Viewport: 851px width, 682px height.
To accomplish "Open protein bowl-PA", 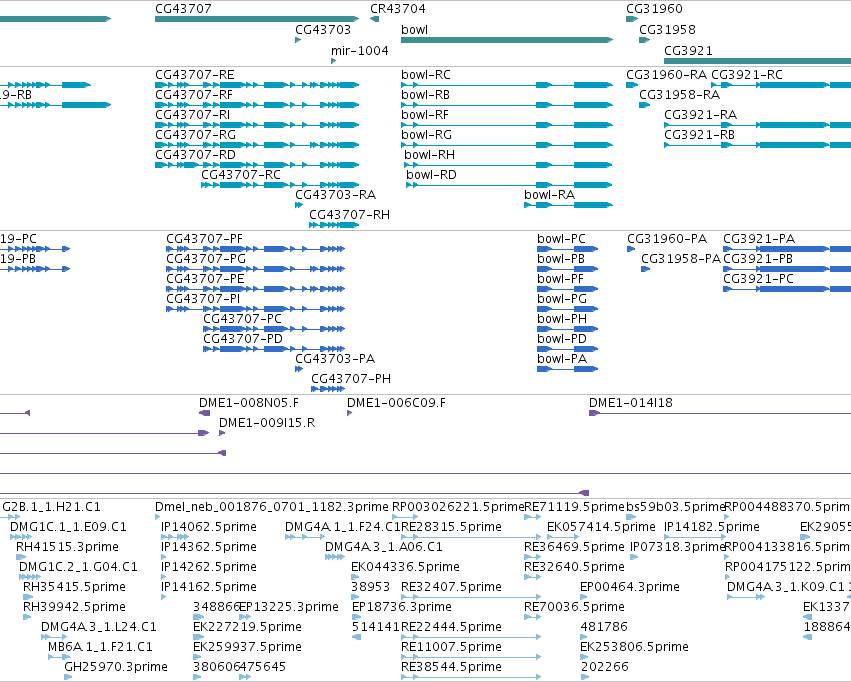I will [x=562, y=360].
